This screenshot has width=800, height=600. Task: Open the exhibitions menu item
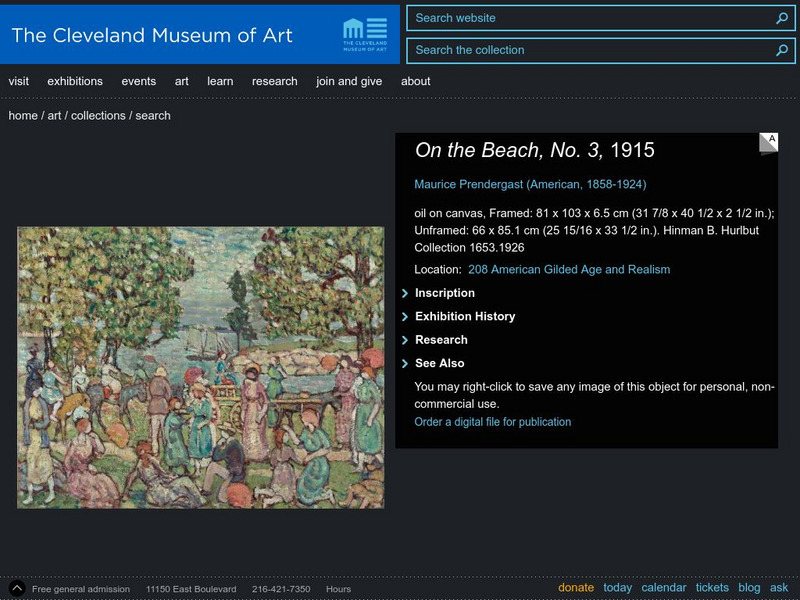point(75,81)
